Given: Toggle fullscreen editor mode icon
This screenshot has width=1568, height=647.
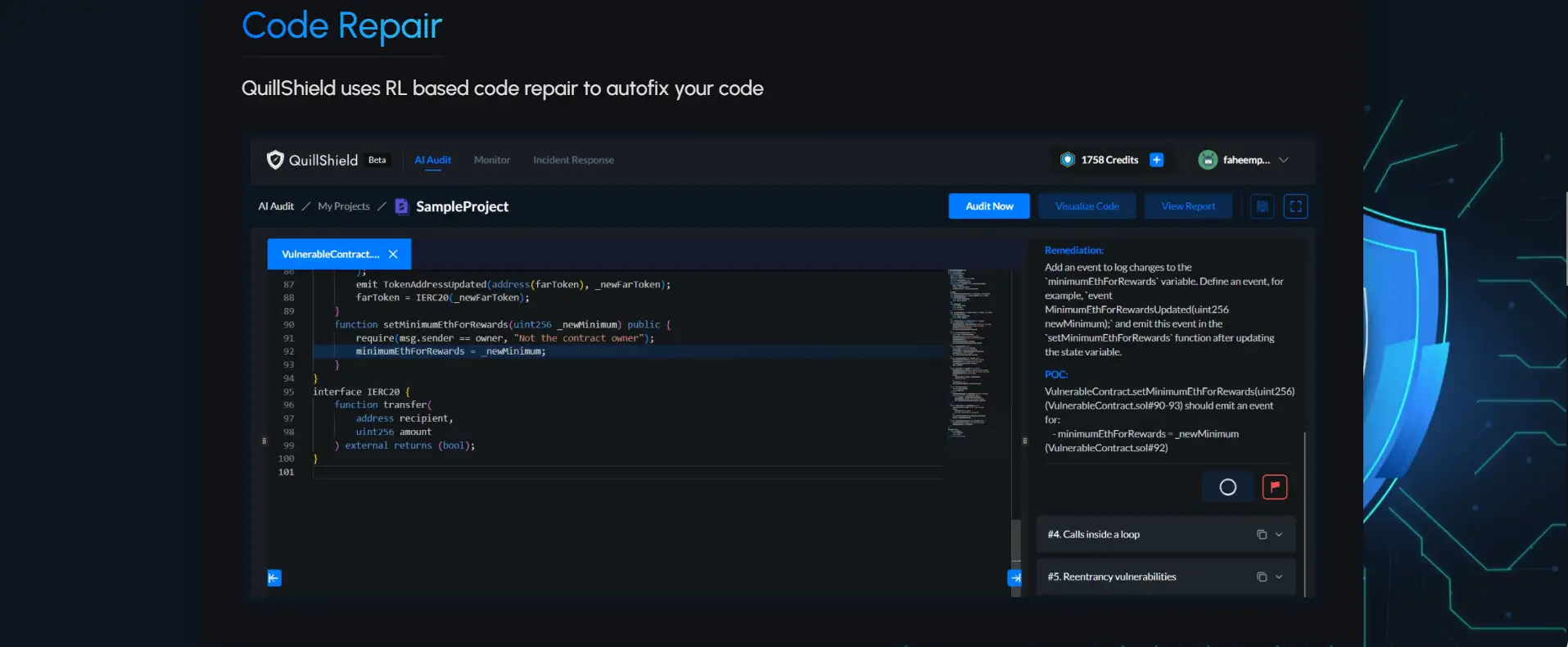Looking at the screenshot, I should coord(1295,206).
